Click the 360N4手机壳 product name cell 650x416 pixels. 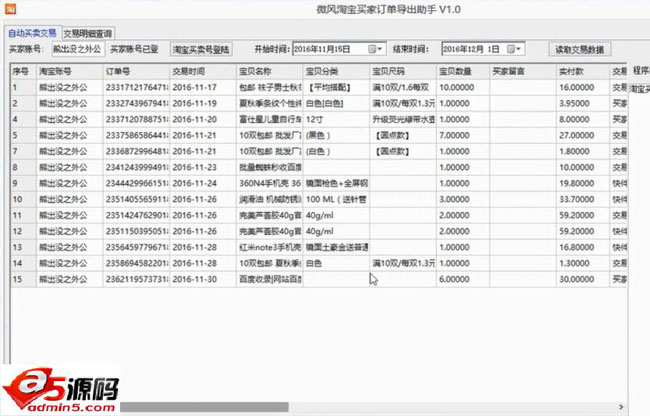pyautogui.click(x=270, y=183)
